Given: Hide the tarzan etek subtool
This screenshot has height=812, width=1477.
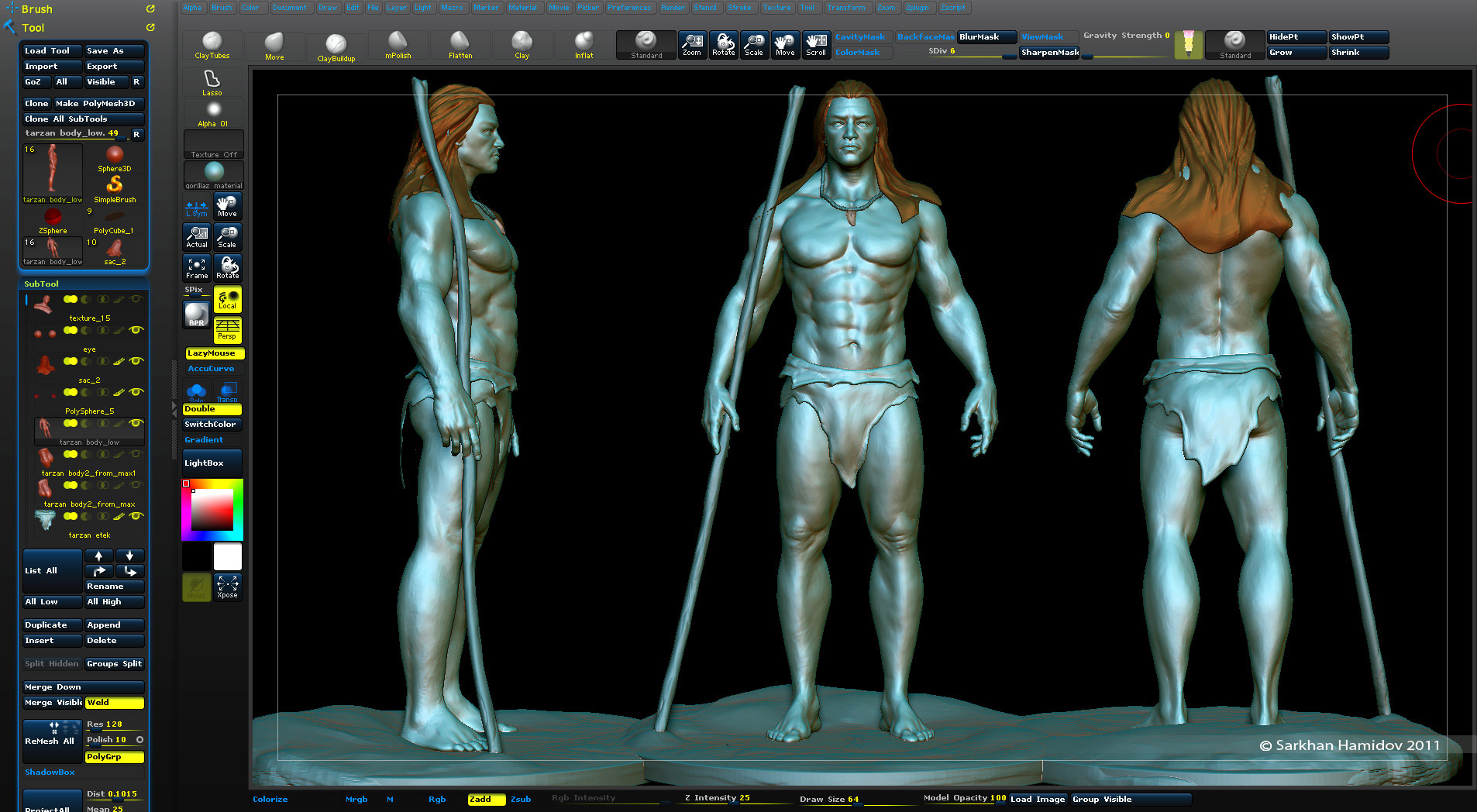Looking at the screenshot, I should click(x=136, y=516).
